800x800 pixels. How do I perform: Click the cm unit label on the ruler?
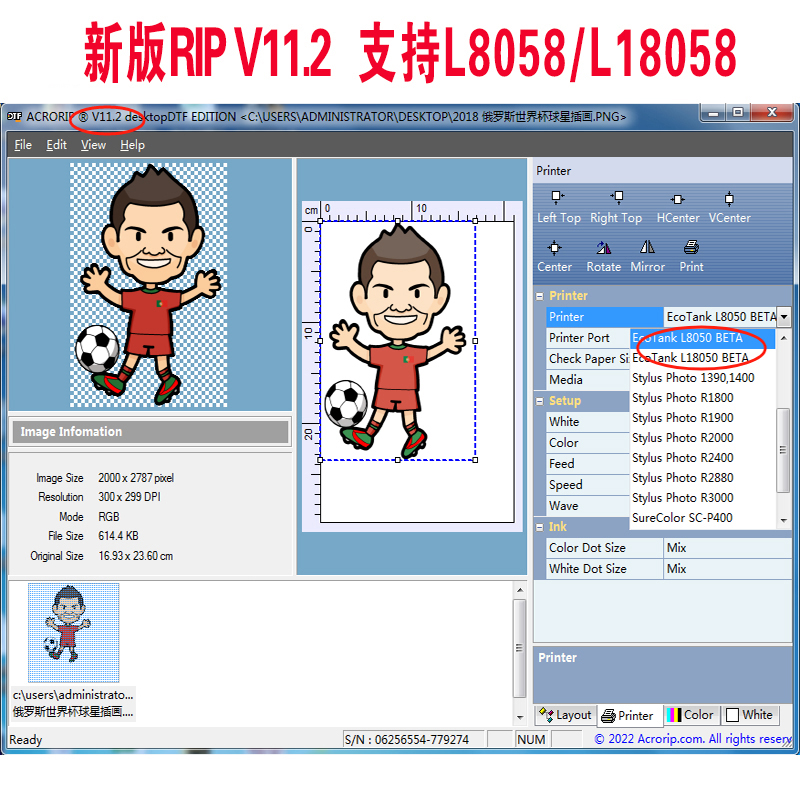pyautogui.click(x=311, y=210)
